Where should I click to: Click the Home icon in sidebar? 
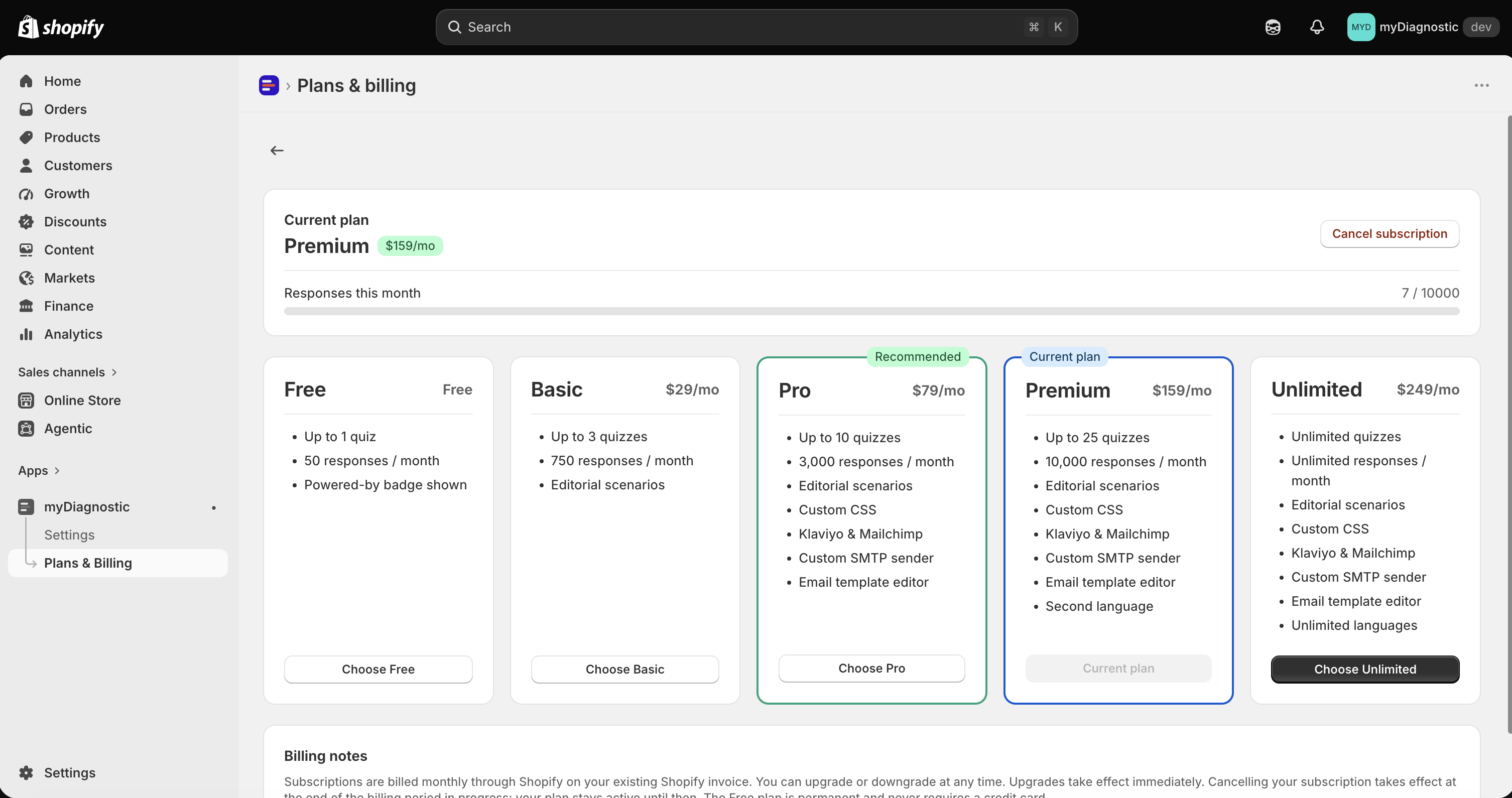click(x=26, y=81)
